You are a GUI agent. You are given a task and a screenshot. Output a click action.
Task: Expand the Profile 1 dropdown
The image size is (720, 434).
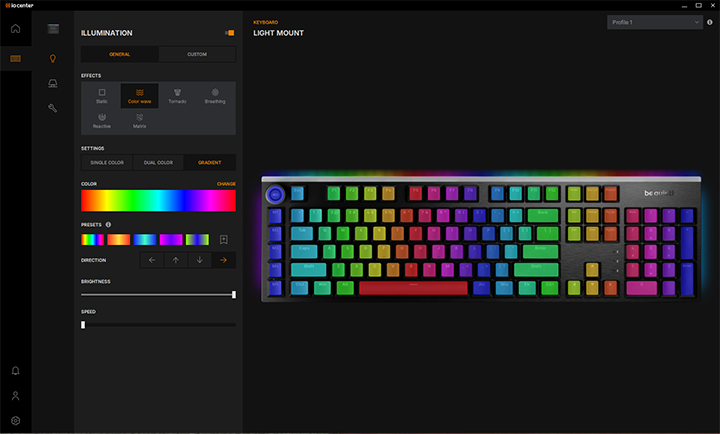(x=654, y=22)
